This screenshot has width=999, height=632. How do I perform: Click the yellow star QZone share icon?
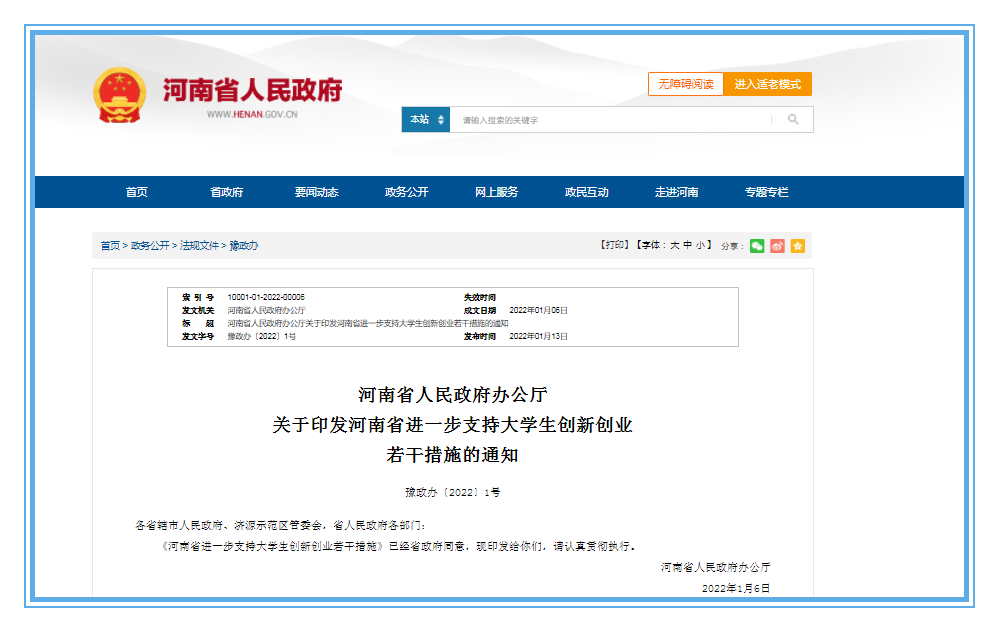[797, 246]
